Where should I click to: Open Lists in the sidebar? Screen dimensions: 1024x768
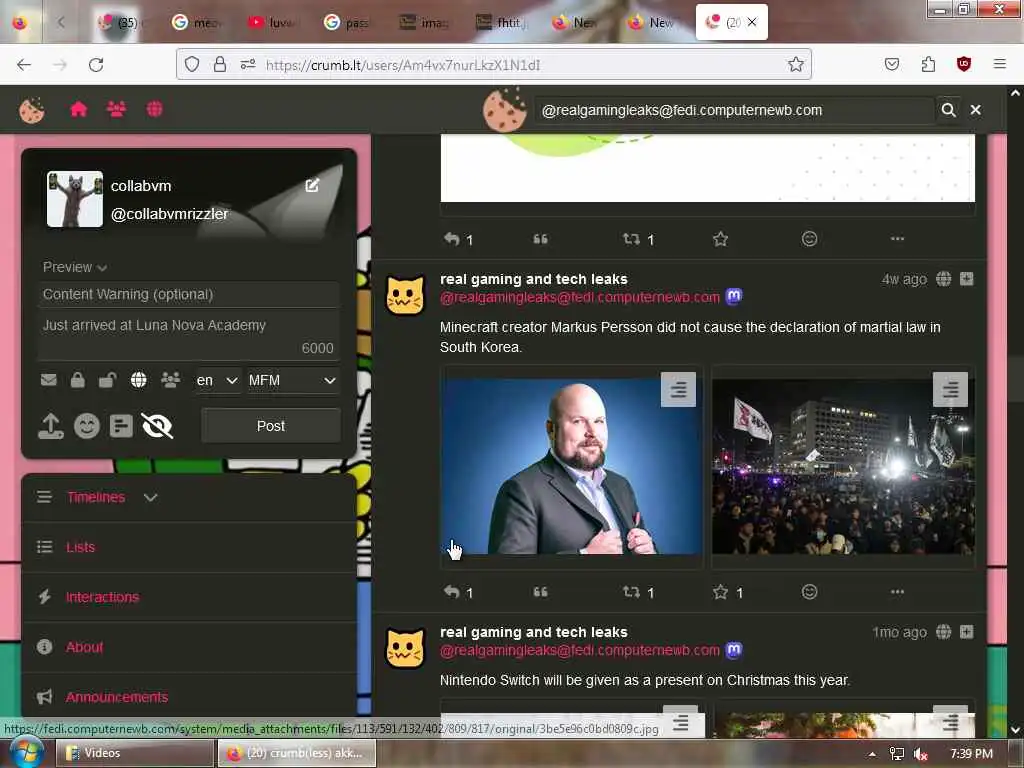point(80,547)
